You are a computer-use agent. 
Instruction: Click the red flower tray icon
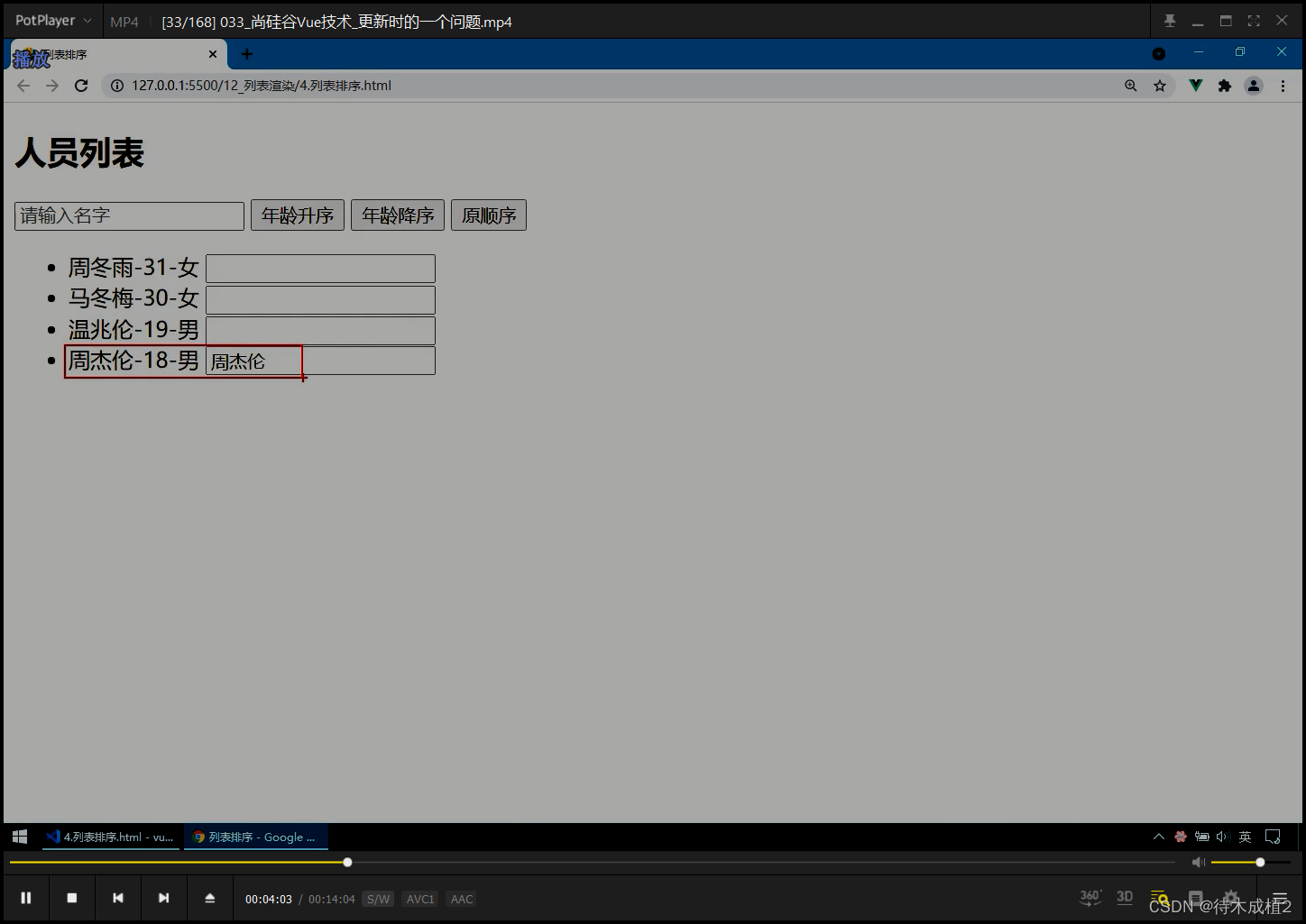(1181, 837)
